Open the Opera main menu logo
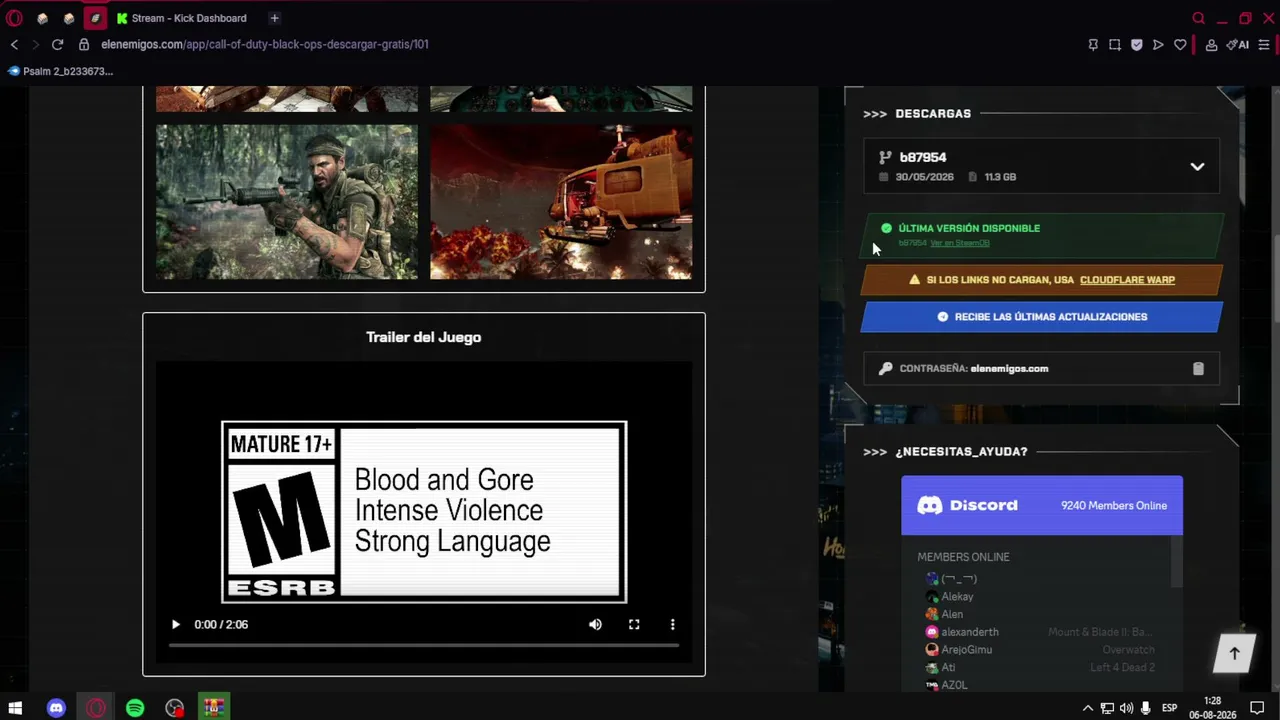 point(15,18)
